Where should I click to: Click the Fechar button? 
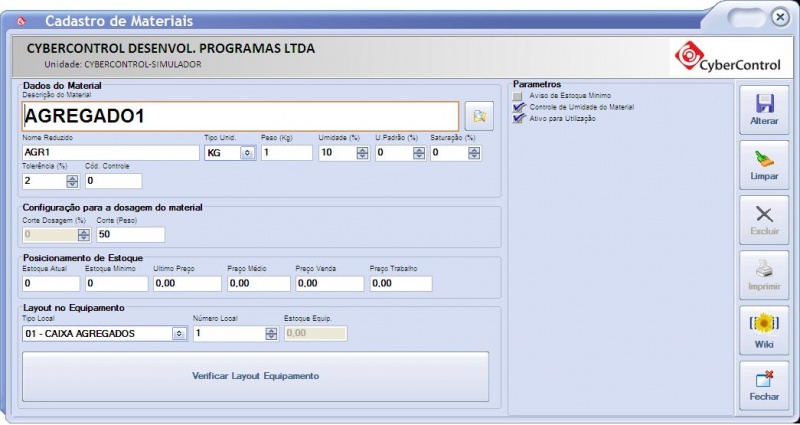point(764,386)
